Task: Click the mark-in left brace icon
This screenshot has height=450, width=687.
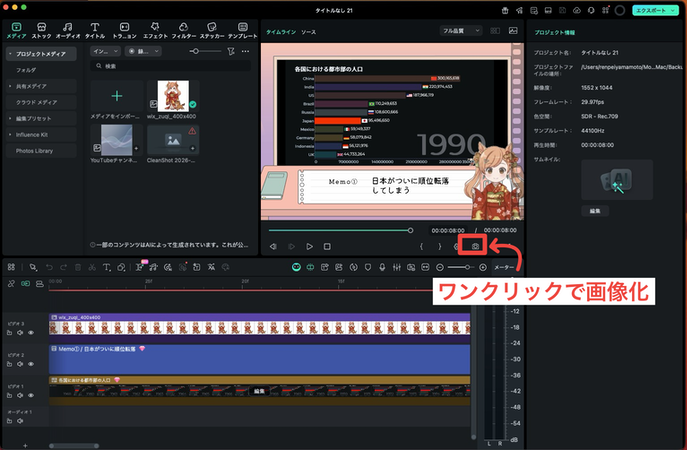Action: pyautogui.click(x=421, y=247)
